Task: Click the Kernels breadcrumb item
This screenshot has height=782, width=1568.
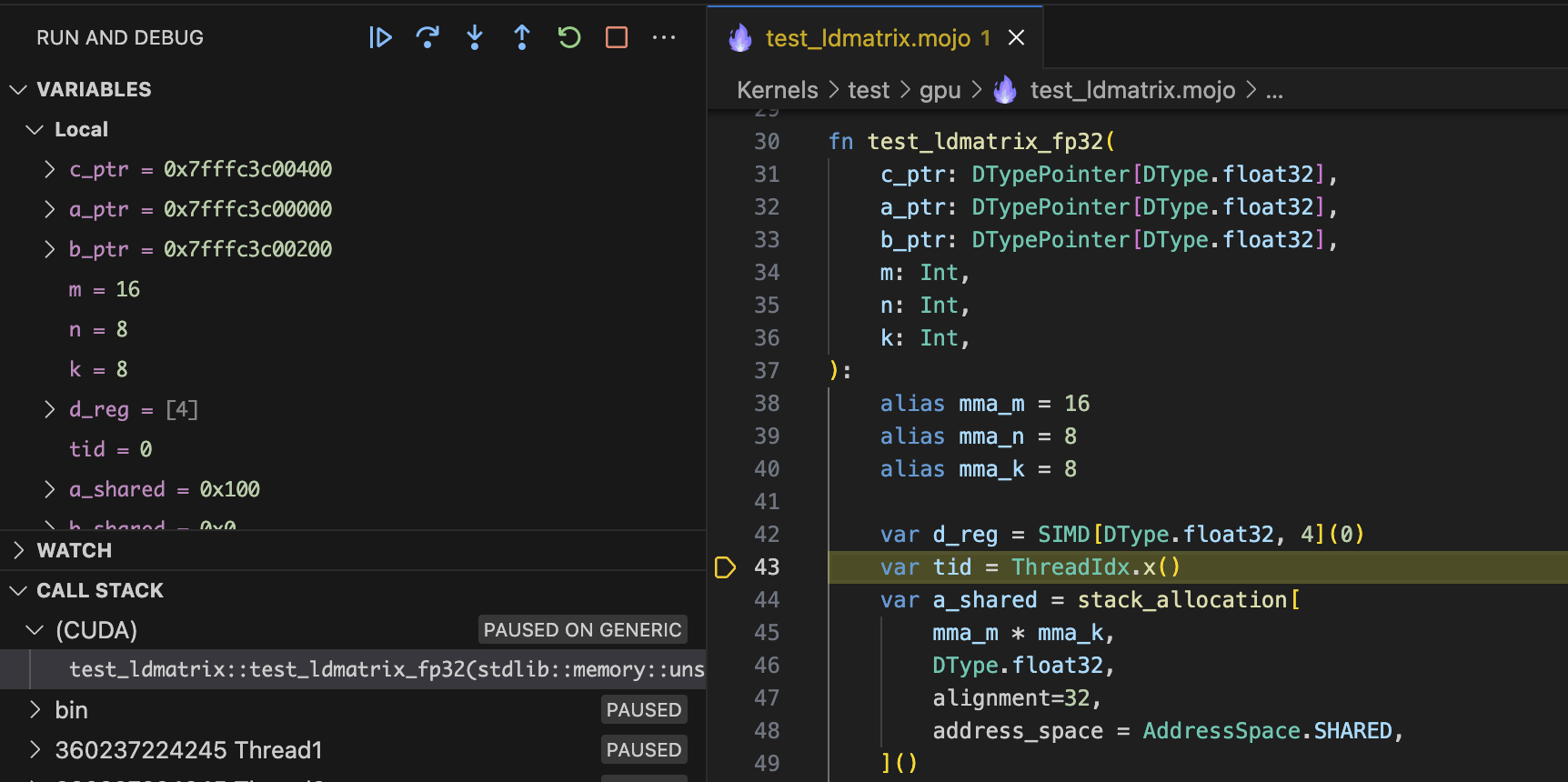Action: point(777,90)
